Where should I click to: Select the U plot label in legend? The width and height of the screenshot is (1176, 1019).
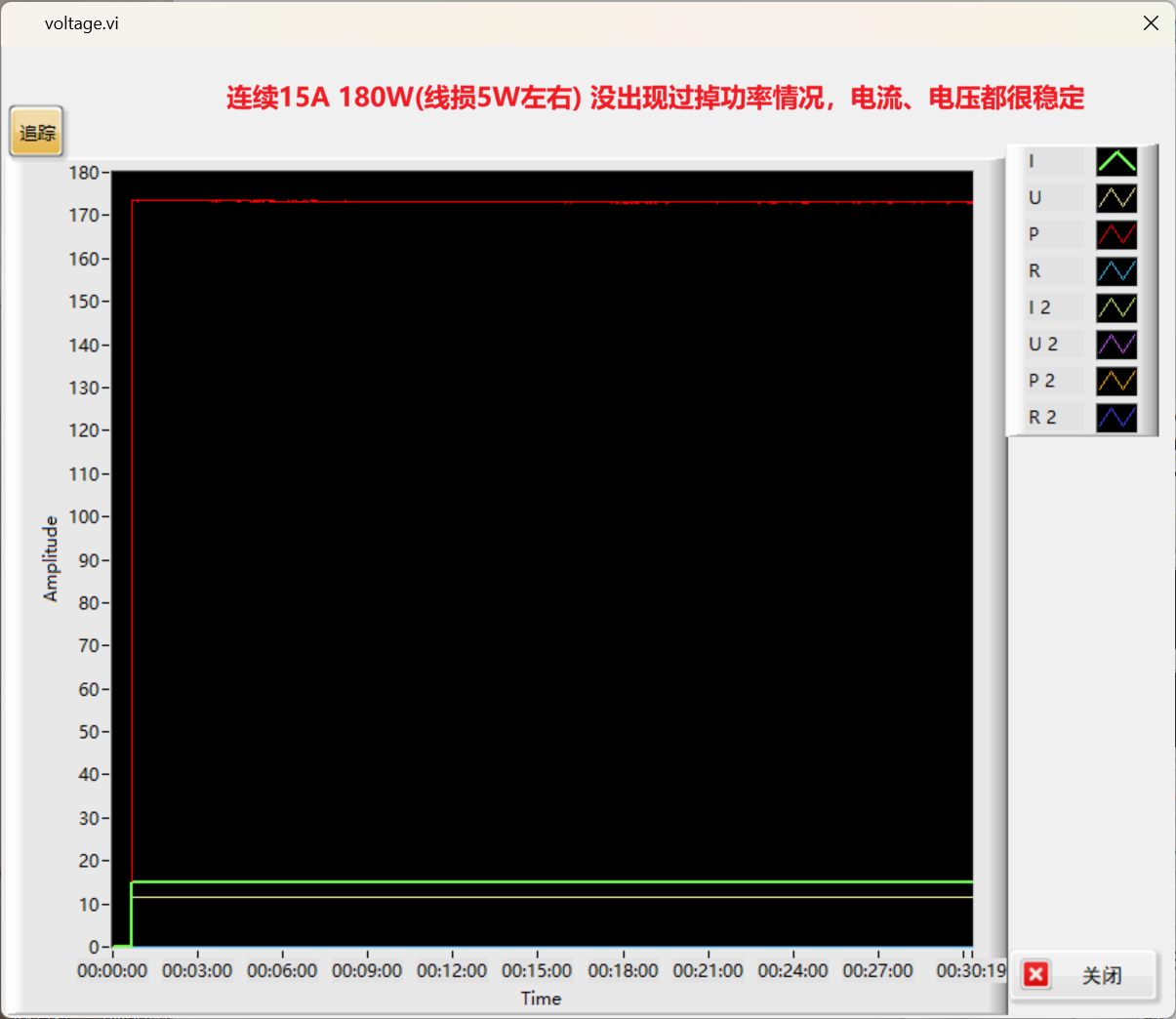pyautogui.click(x=1054, y=198)
